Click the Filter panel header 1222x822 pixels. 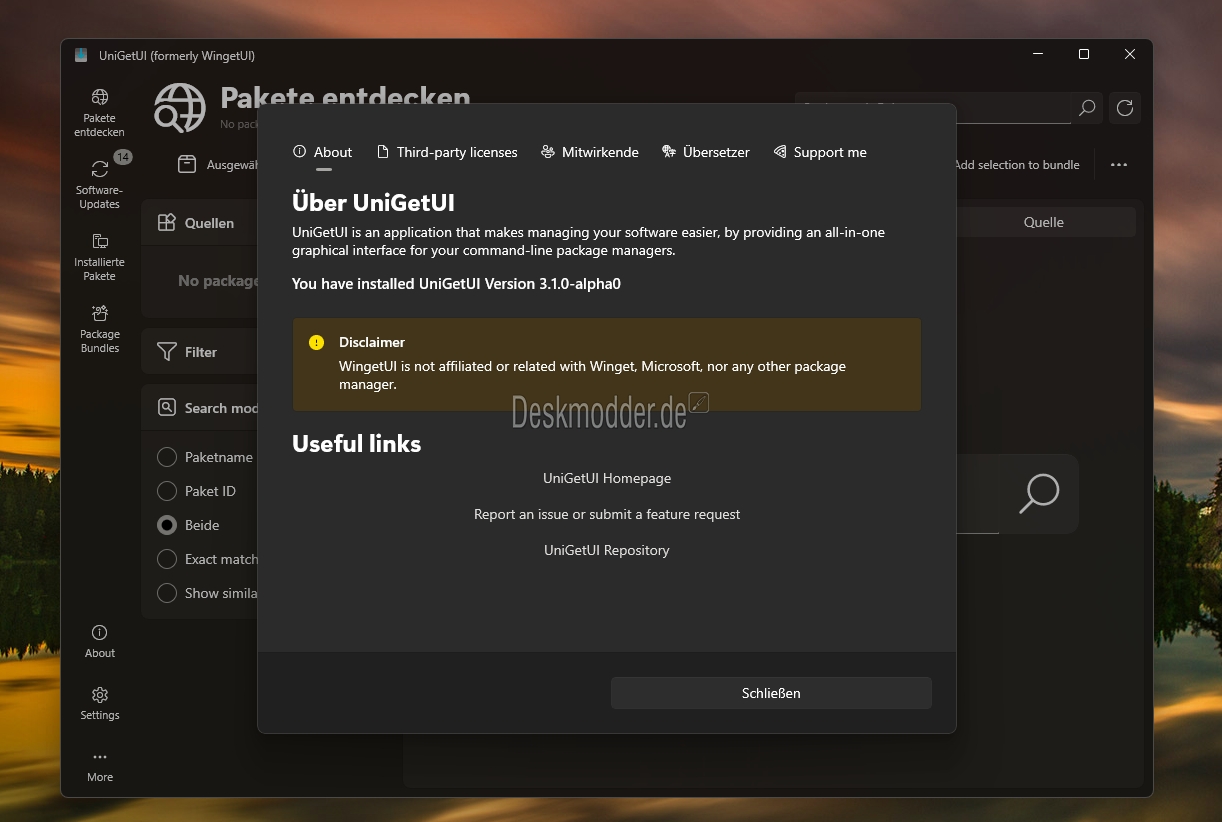200,352
